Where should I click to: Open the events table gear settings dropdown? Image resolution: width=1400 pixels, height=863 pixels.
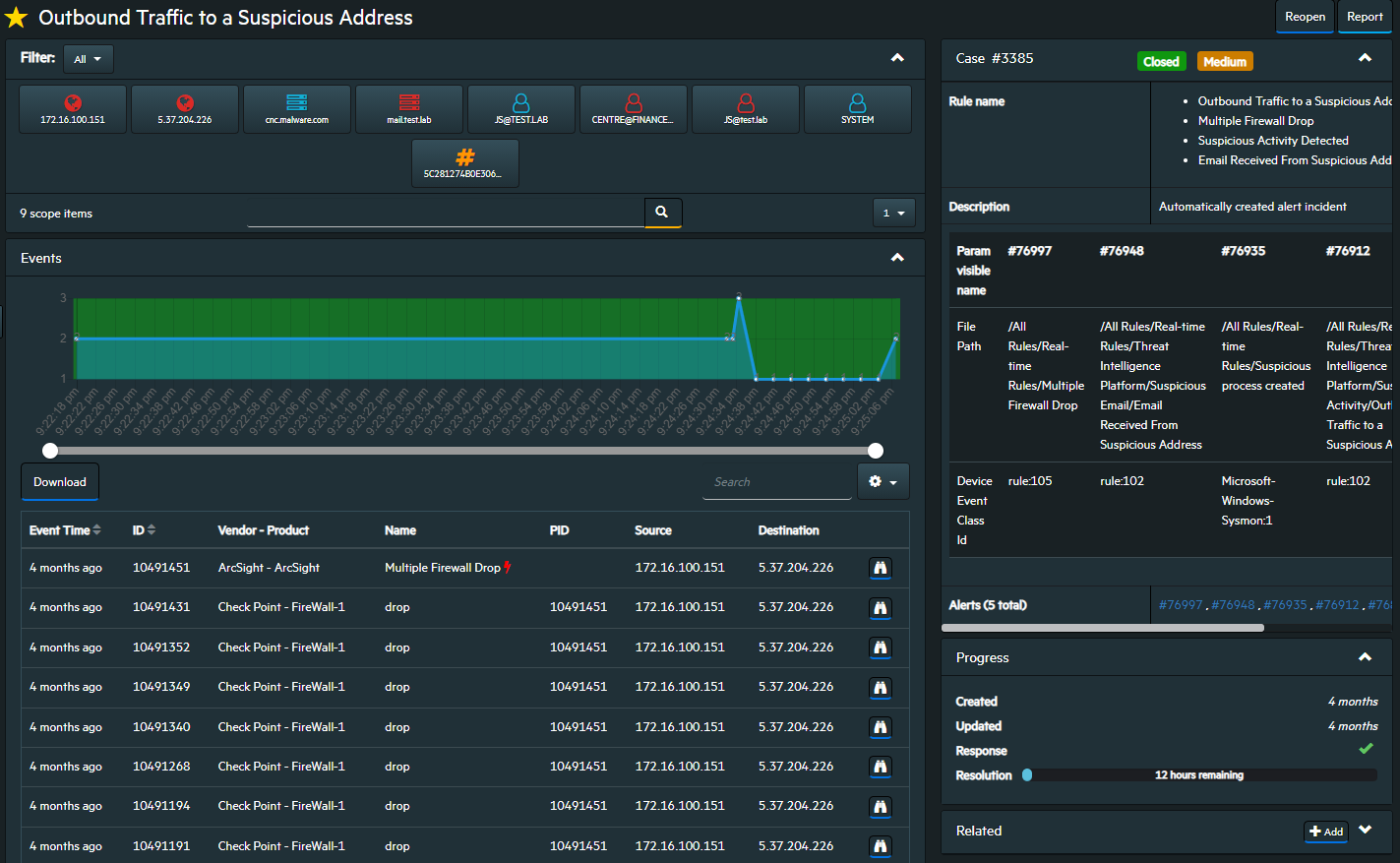(883, 482)
